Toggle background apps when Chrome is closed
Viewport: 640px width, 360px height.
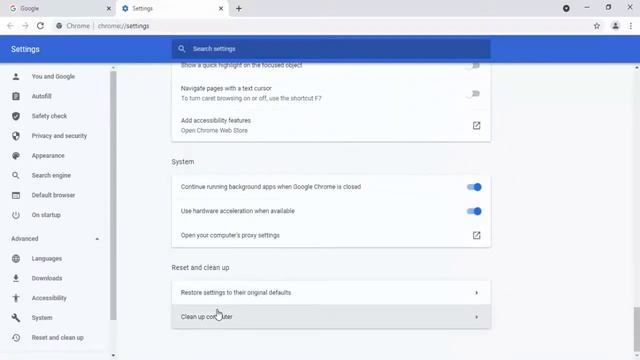[x=474, y=187]
